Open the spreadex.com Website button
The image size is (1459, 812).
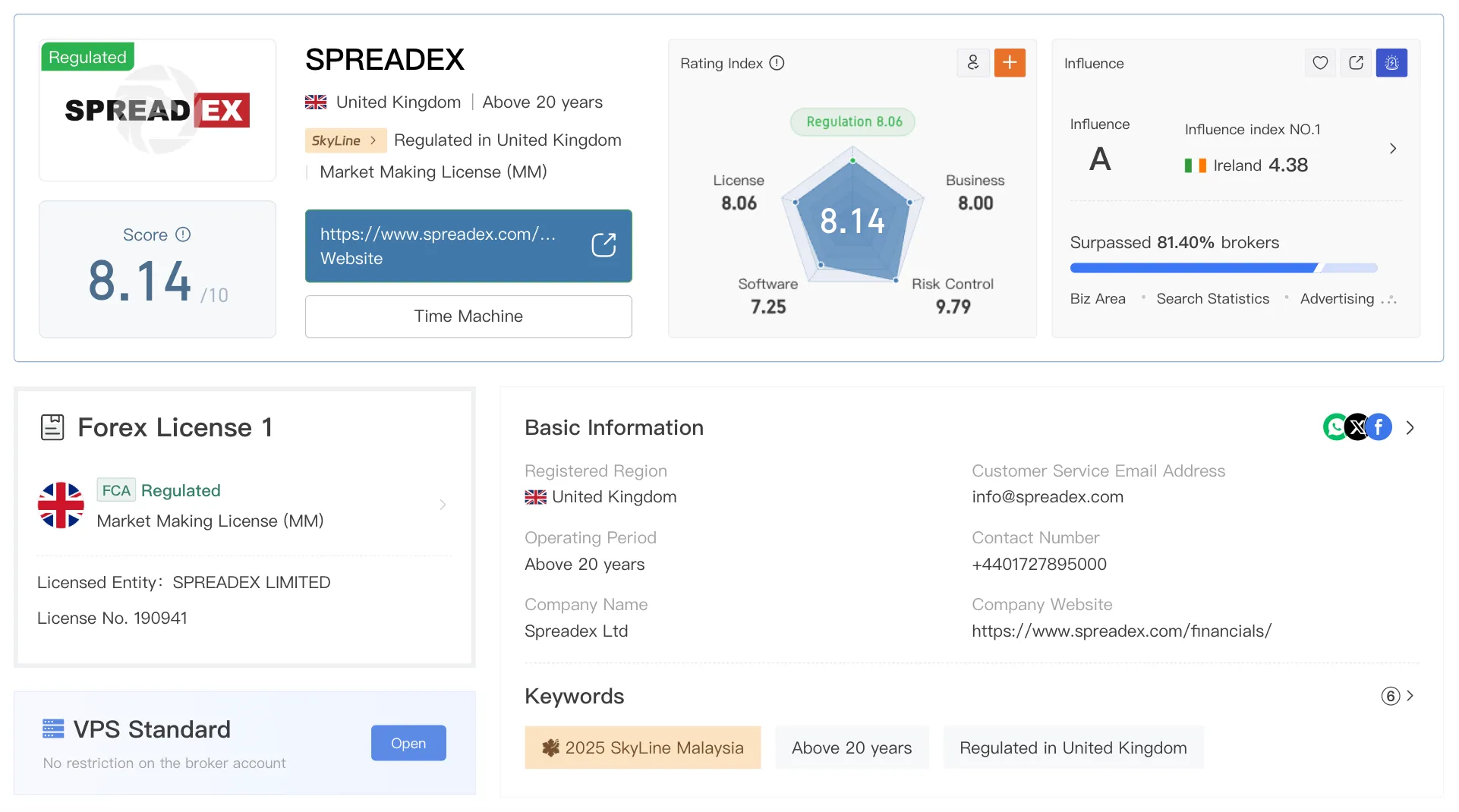(x=468, y=246)
